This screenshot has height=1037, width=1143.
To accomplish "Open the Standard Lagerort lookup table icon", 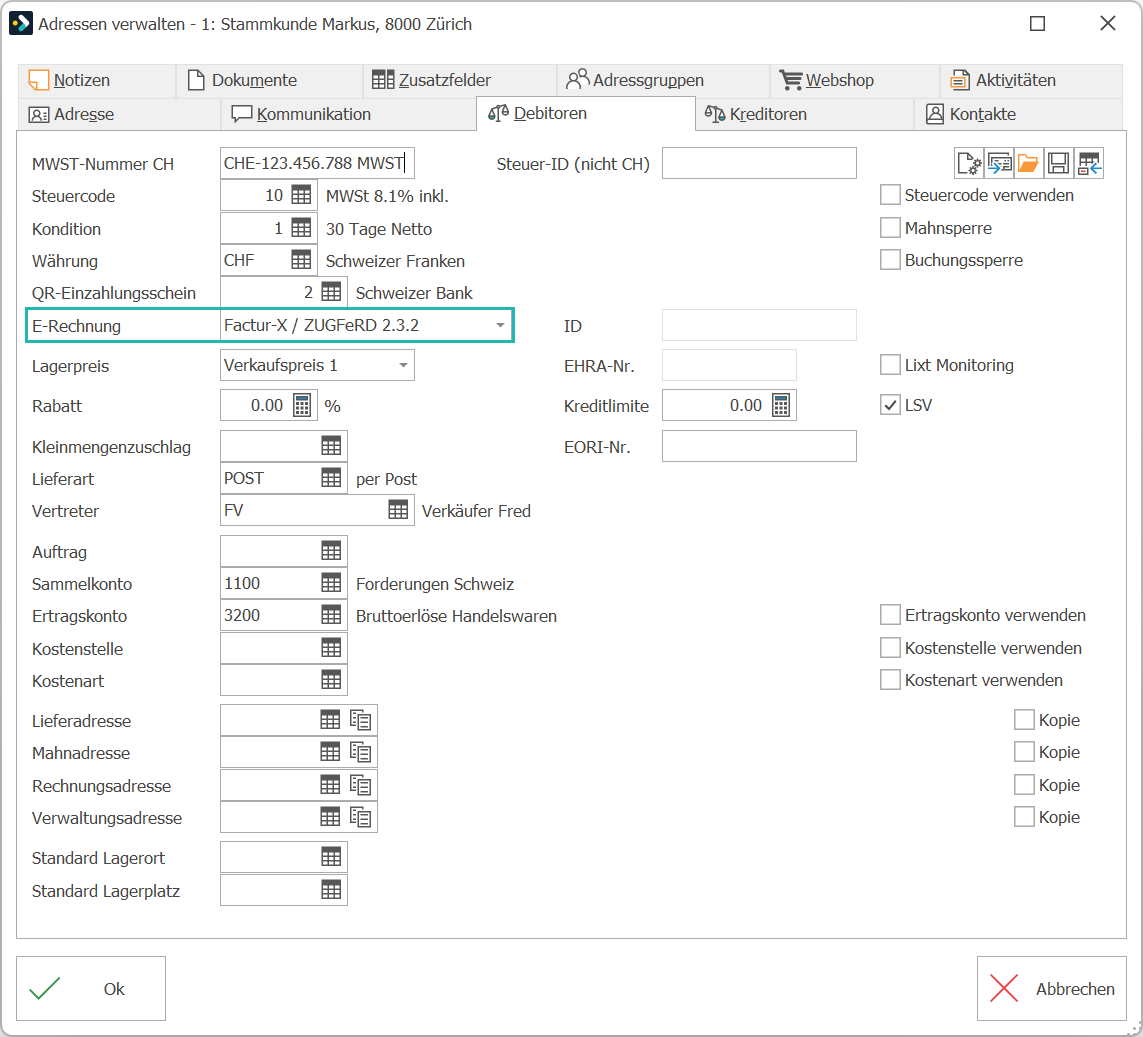I will tap(331, 858).
